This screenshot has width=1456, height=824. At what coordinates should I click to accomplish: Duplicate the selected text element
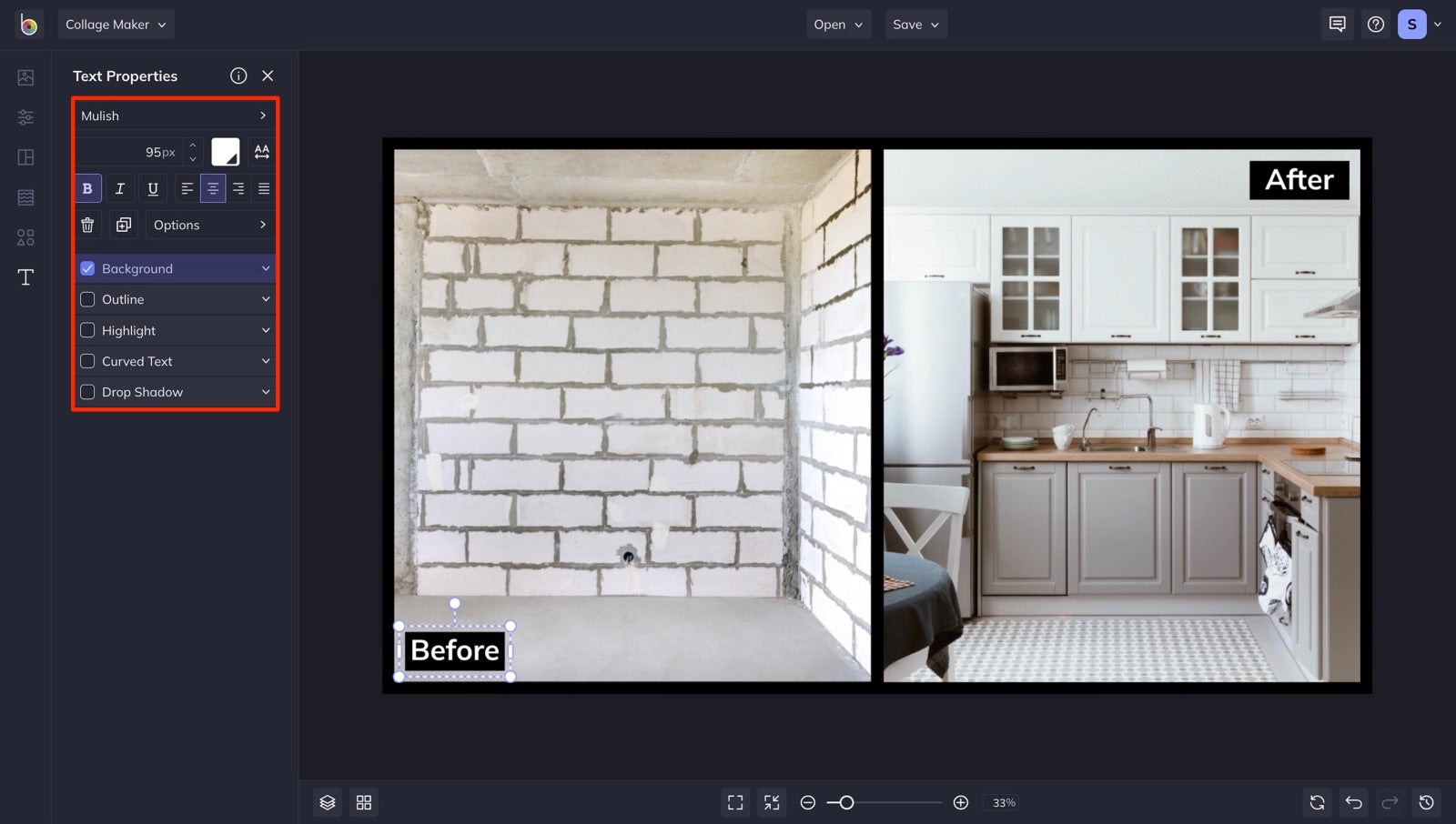(x=124, y=225)
